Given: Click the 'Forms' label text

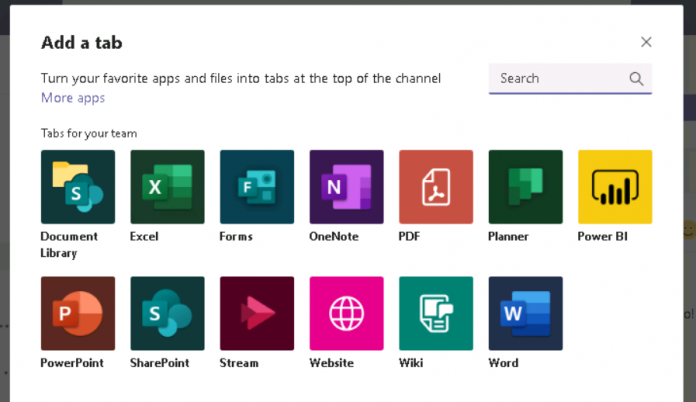Looking at the screenshot, I should pos(236,236).
